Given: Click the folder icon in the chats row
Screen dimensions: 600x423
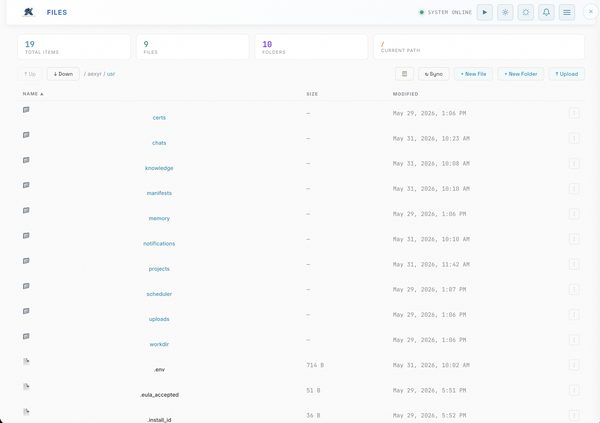Looking at the screenshot, I should [26, 135].
